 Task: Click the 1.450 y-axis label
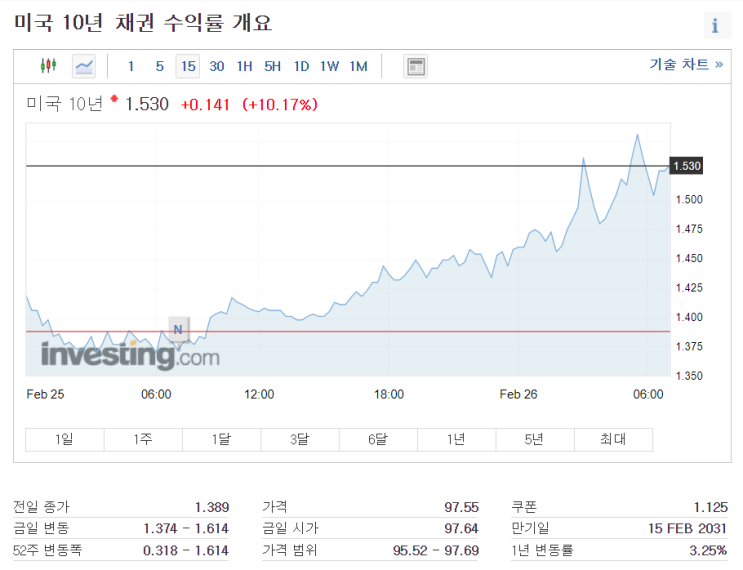coord(689,258)
